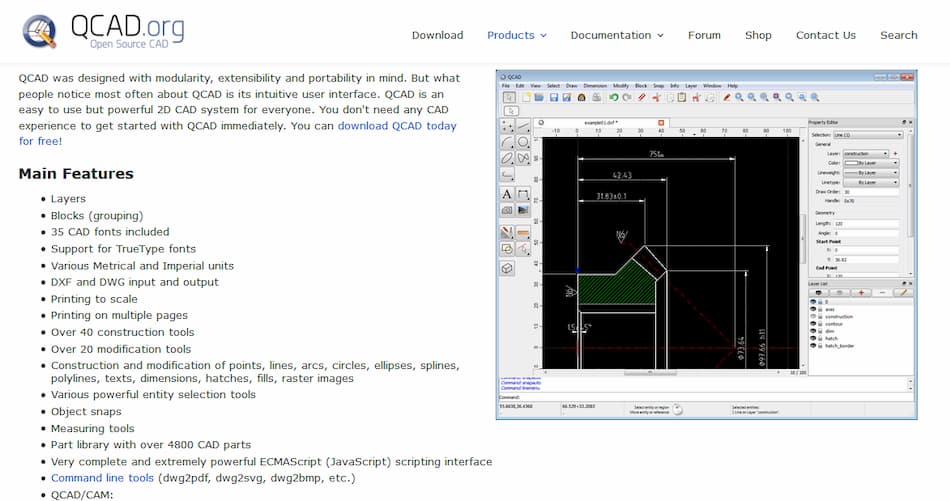Screen dimensions: 950x501
Task: Select the polyline tool in the QCAD screenshot
Action: pyautogui.click(x=507, y=174)
